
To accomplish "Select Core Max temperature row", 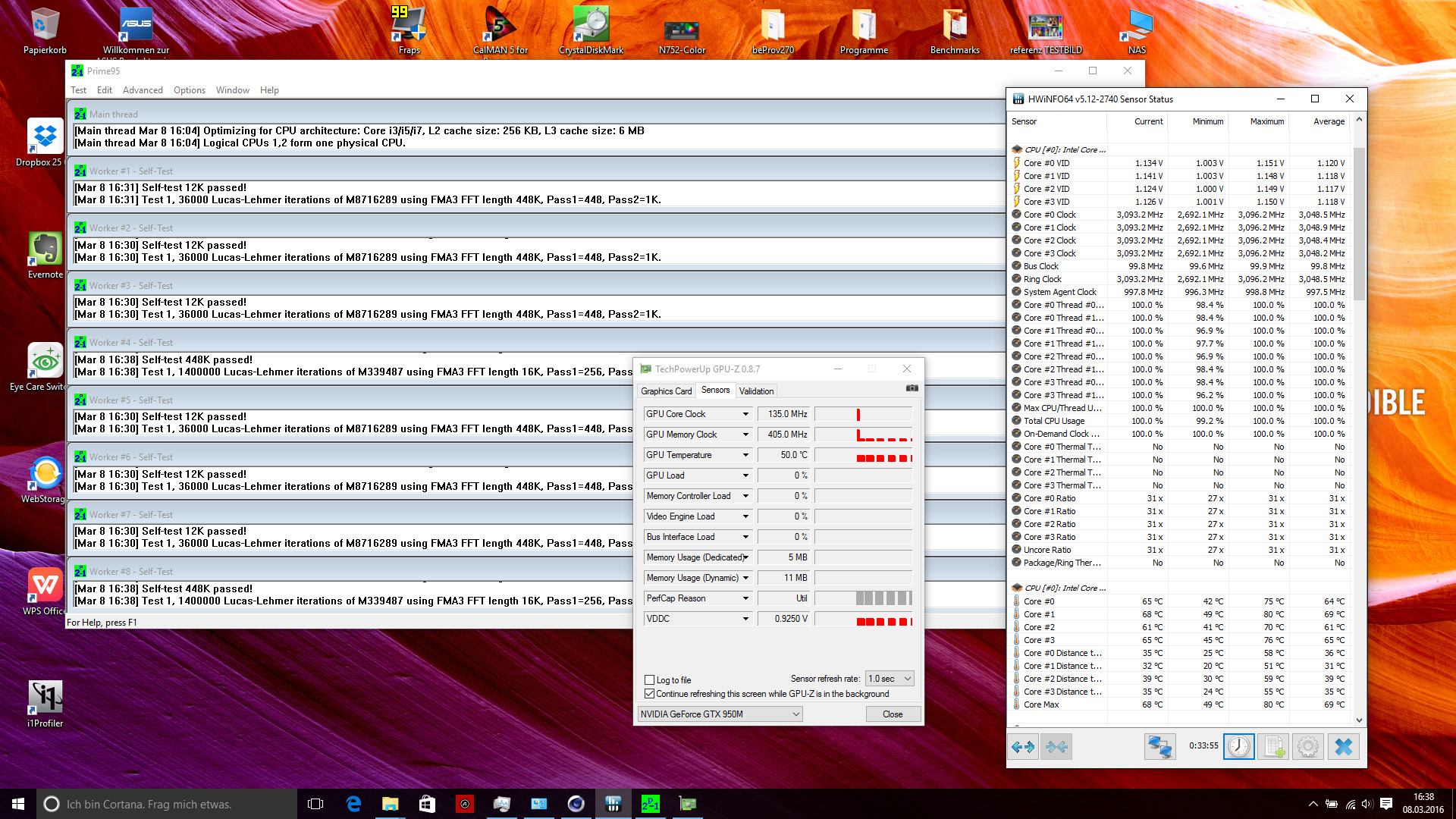I will tap(1179, 704).
